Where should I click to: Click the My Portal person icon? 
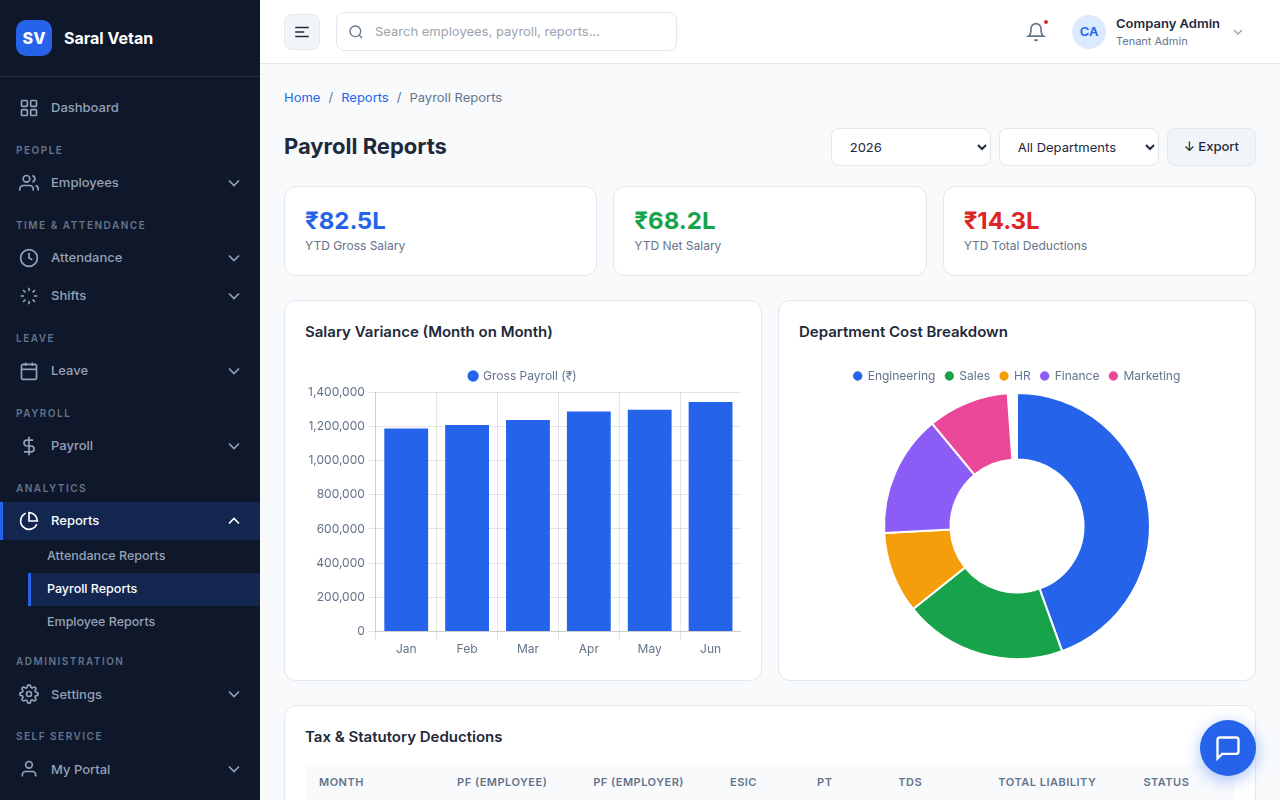pos(29,769)
